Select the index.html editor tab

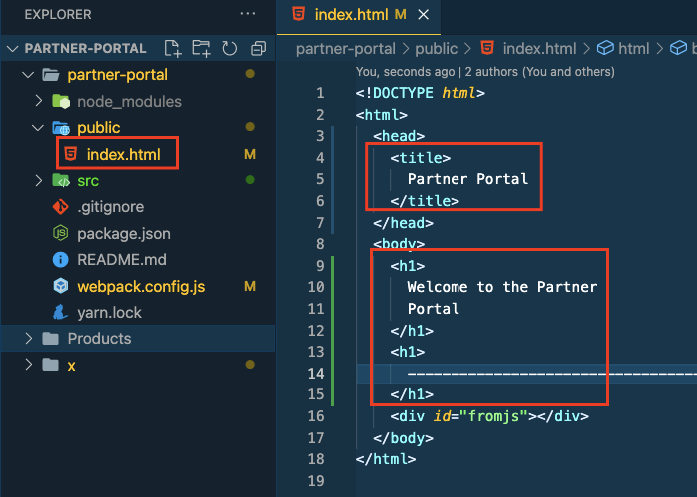click(359, 16)
